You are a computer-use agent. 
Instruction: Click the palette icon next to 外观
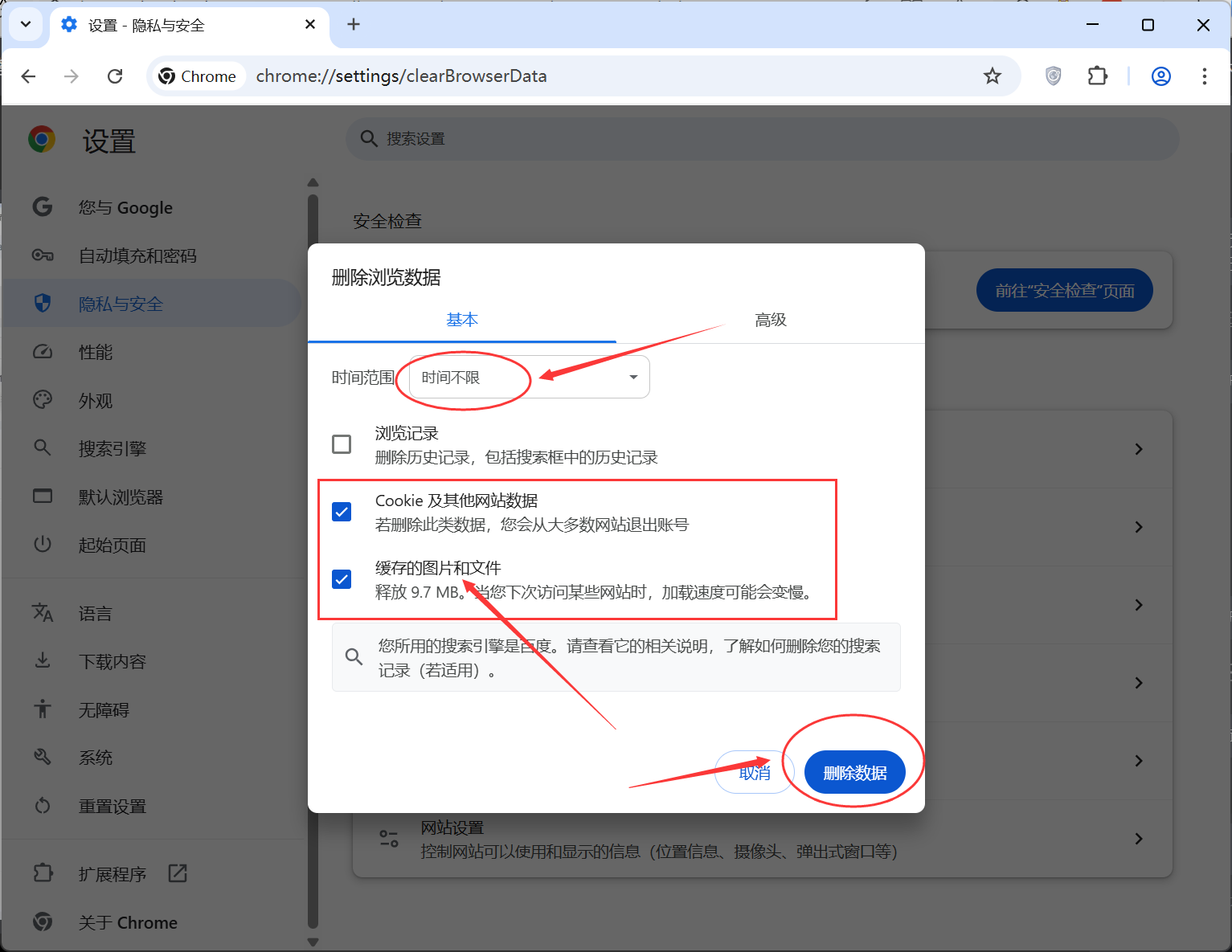(42, 399)
